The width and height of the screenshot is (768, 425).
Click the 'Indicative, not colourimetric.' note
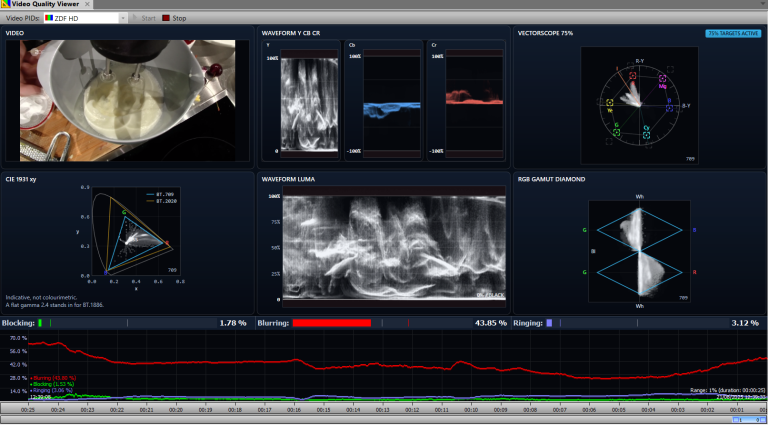click(41, 298)
